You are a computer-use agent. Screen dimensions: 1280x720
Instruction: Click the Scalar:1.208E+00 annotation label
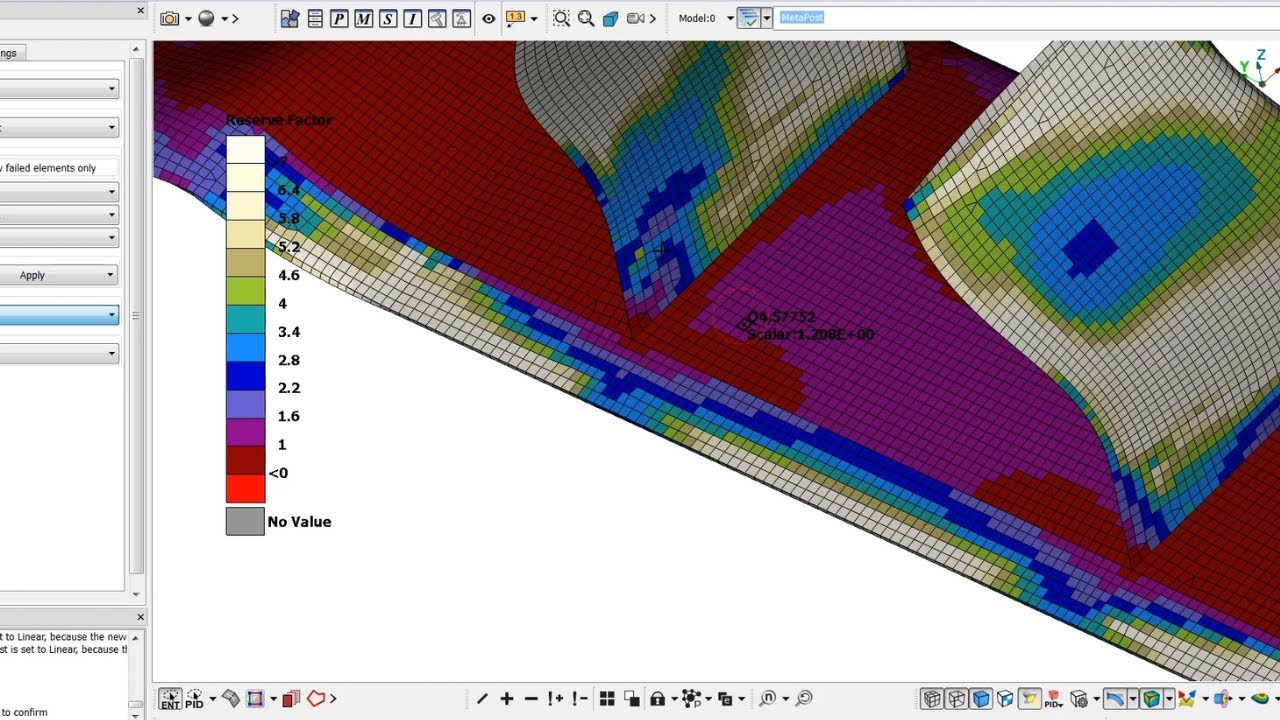click(810, 334)
